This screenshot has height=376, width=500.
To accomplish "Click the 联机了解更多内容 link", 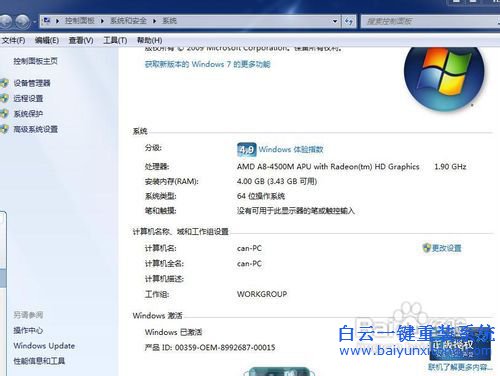I will point(460,367).
